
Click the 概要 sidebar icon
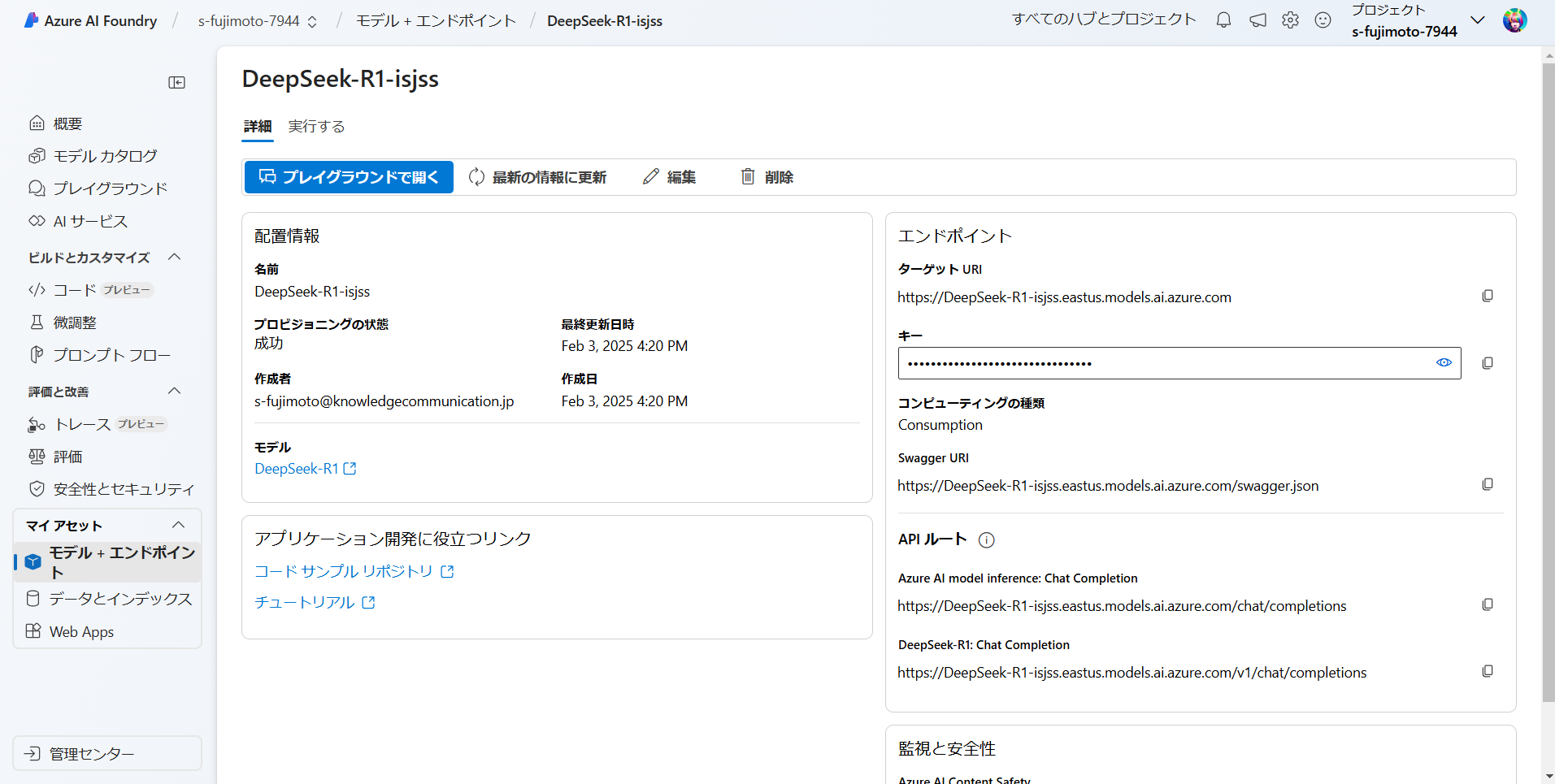pyautogui.click(x=37, y=123)
